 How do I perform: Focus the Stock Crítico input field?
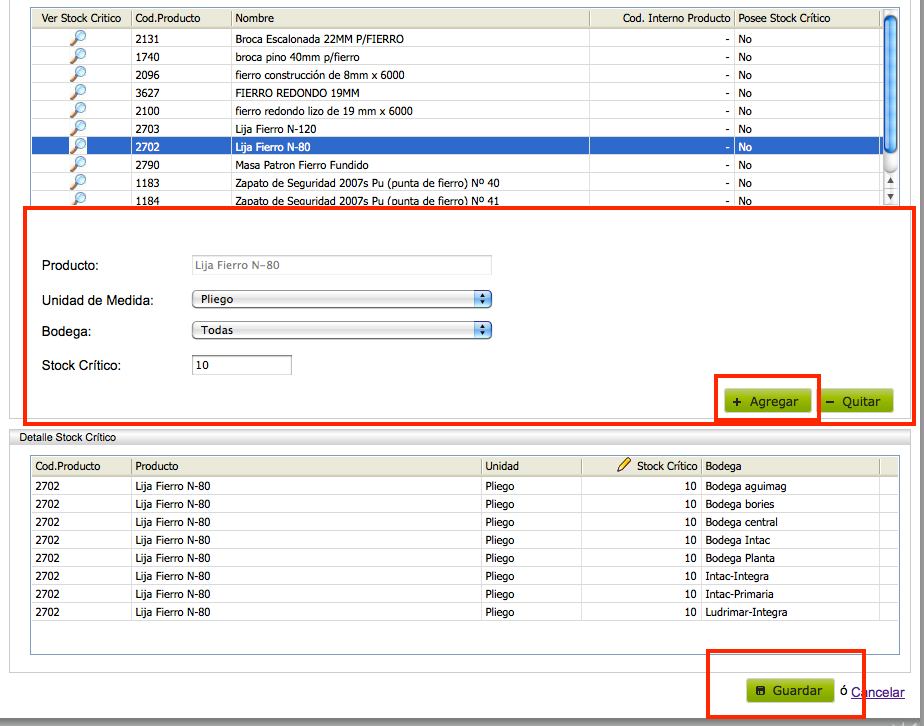click(242, 365)
